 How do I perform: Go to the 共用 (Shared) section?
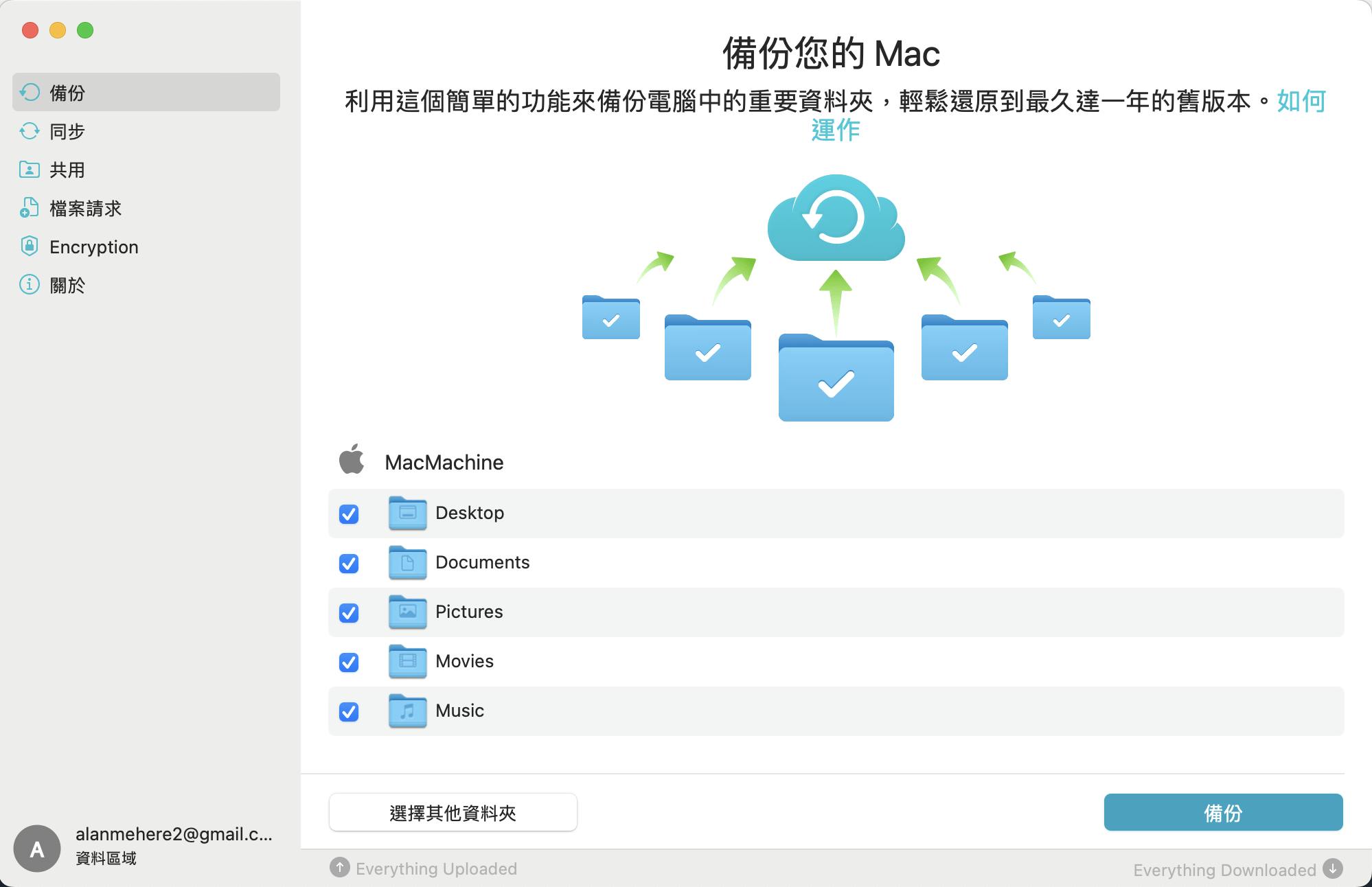[67, 170]
